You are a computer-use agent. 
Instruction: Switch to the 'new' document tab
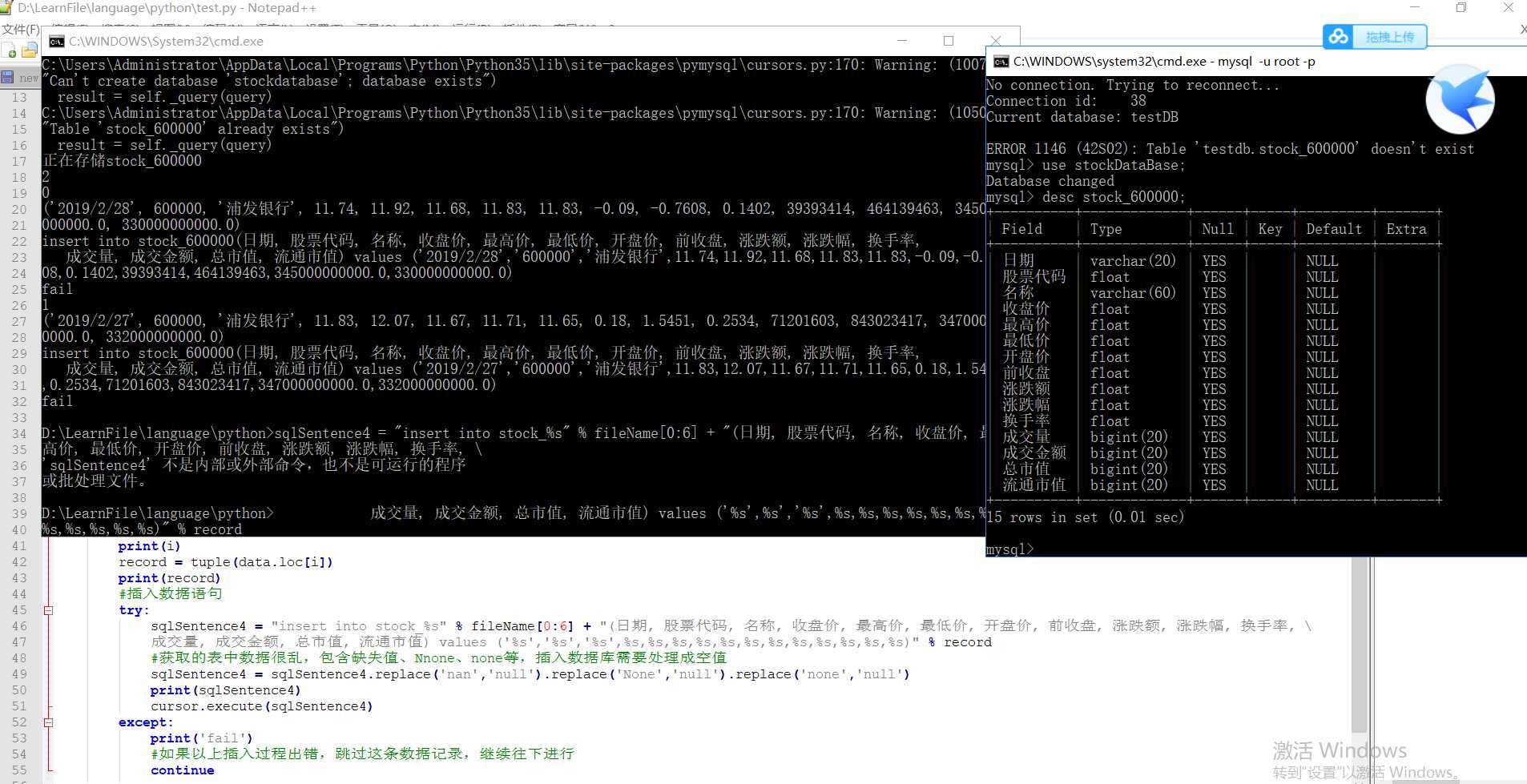click(x=21, y=78)
